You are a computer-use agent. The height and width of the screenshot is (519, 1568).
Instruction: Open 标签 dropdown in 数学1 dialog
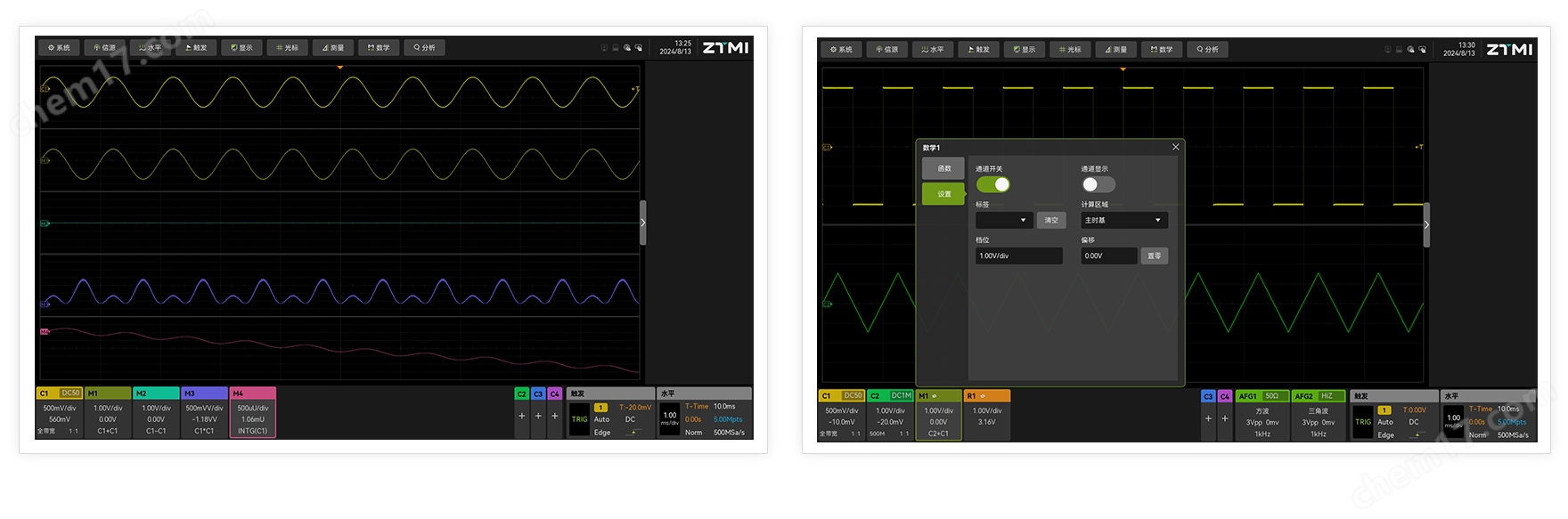(1004, 220)
